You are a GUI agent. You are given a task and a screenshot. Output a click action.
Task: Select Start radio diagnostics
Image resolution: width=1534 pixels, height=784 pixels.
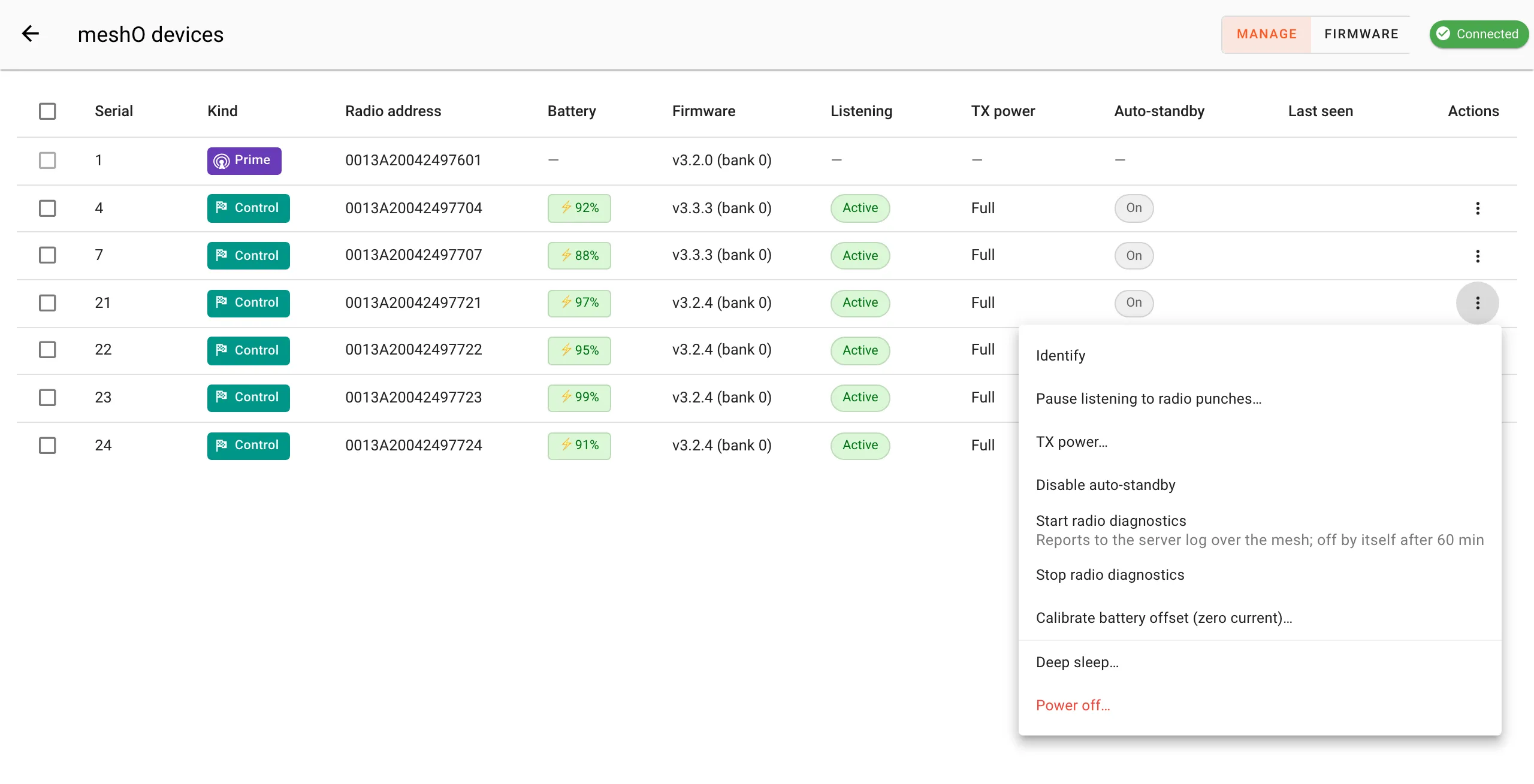pyautogui.click(x=1260, y=530)
